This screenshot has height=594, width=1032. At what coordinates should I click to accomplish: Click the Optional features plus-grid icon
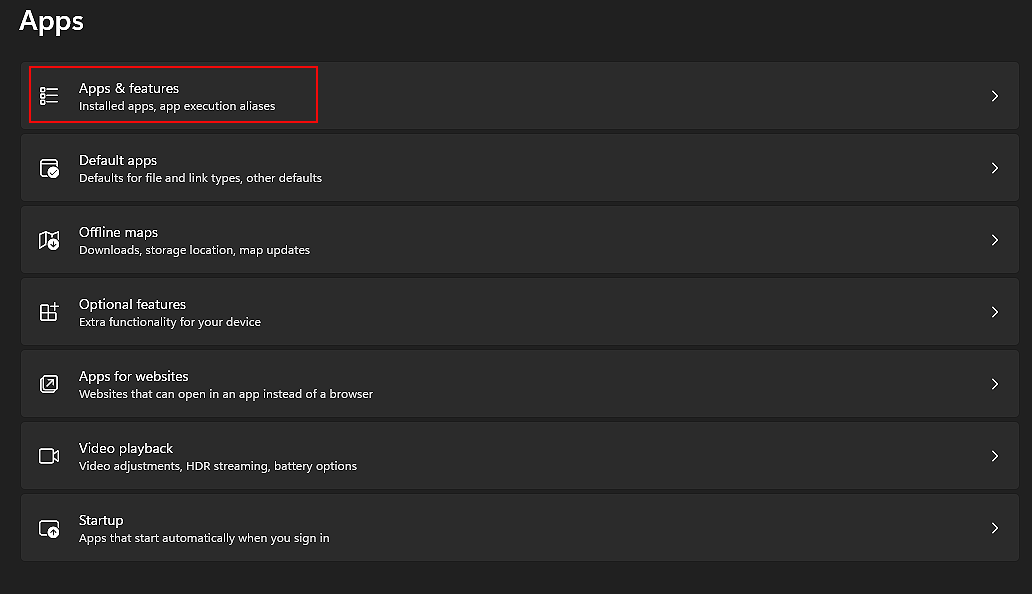(x=49, y=311)
